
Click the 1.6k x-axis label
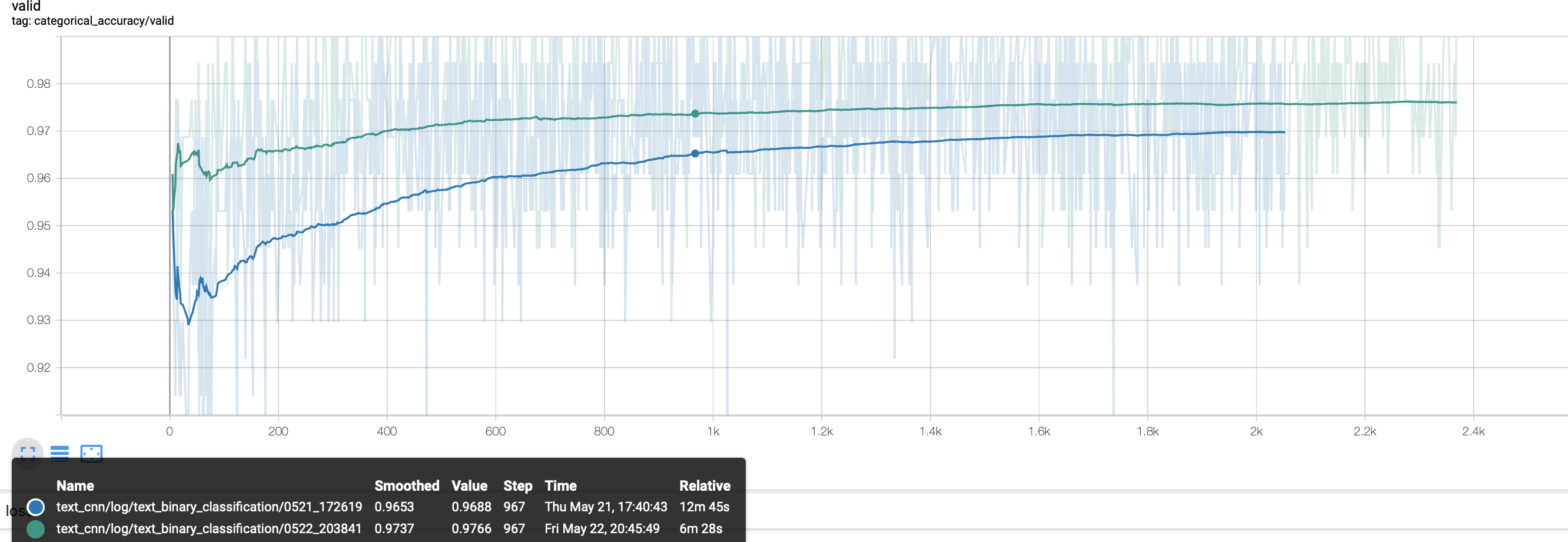[1038, 431]
